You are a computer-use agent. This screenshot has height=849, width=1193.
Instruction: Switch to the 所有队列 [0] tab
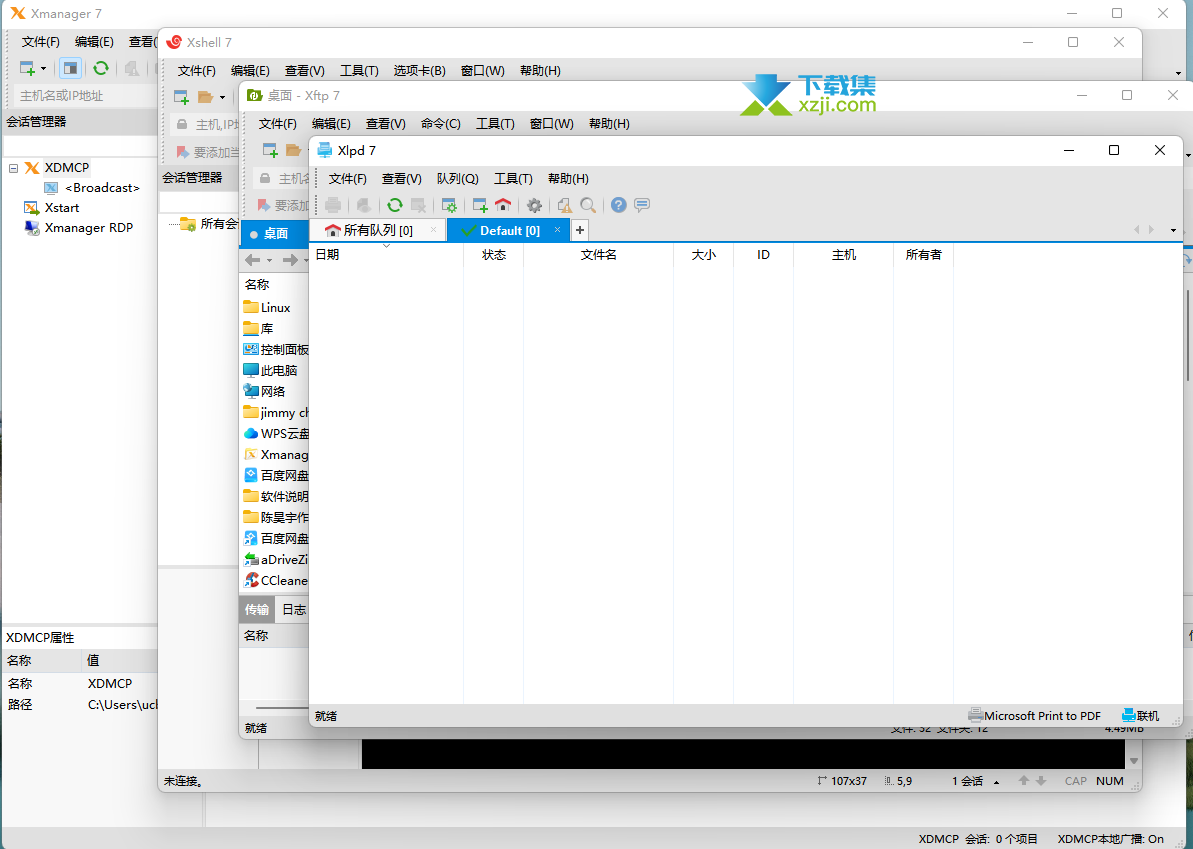coord(377,231)
